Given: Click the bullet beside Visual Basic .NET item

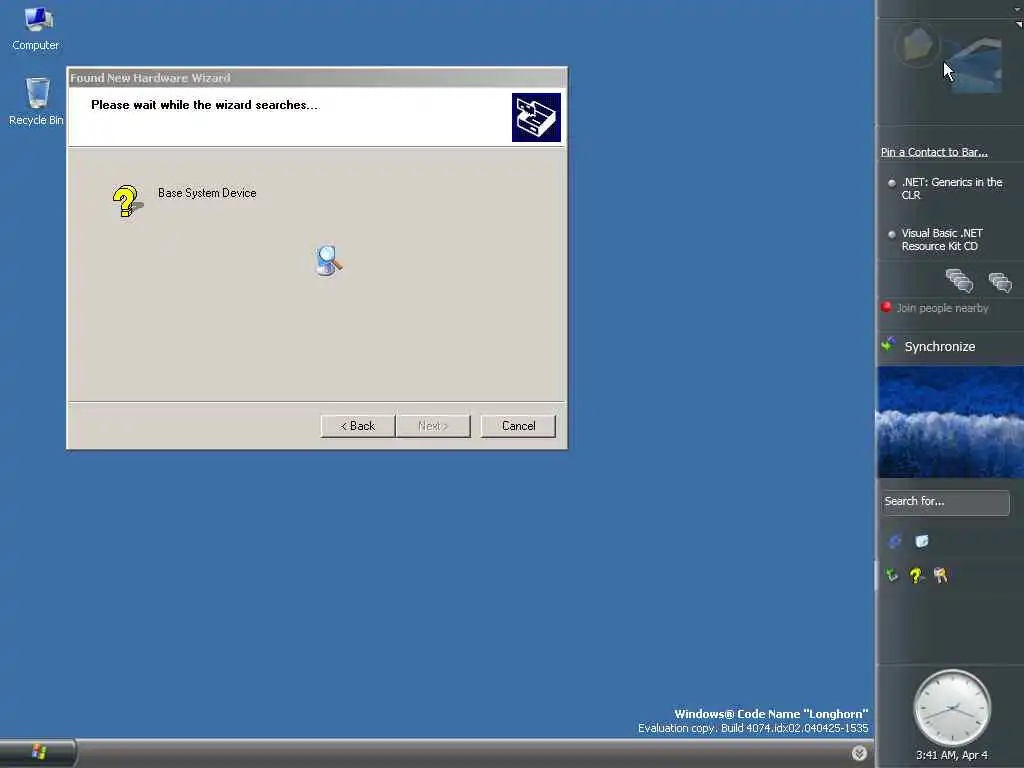Looking at the screenshot, I should click(891, 234).
